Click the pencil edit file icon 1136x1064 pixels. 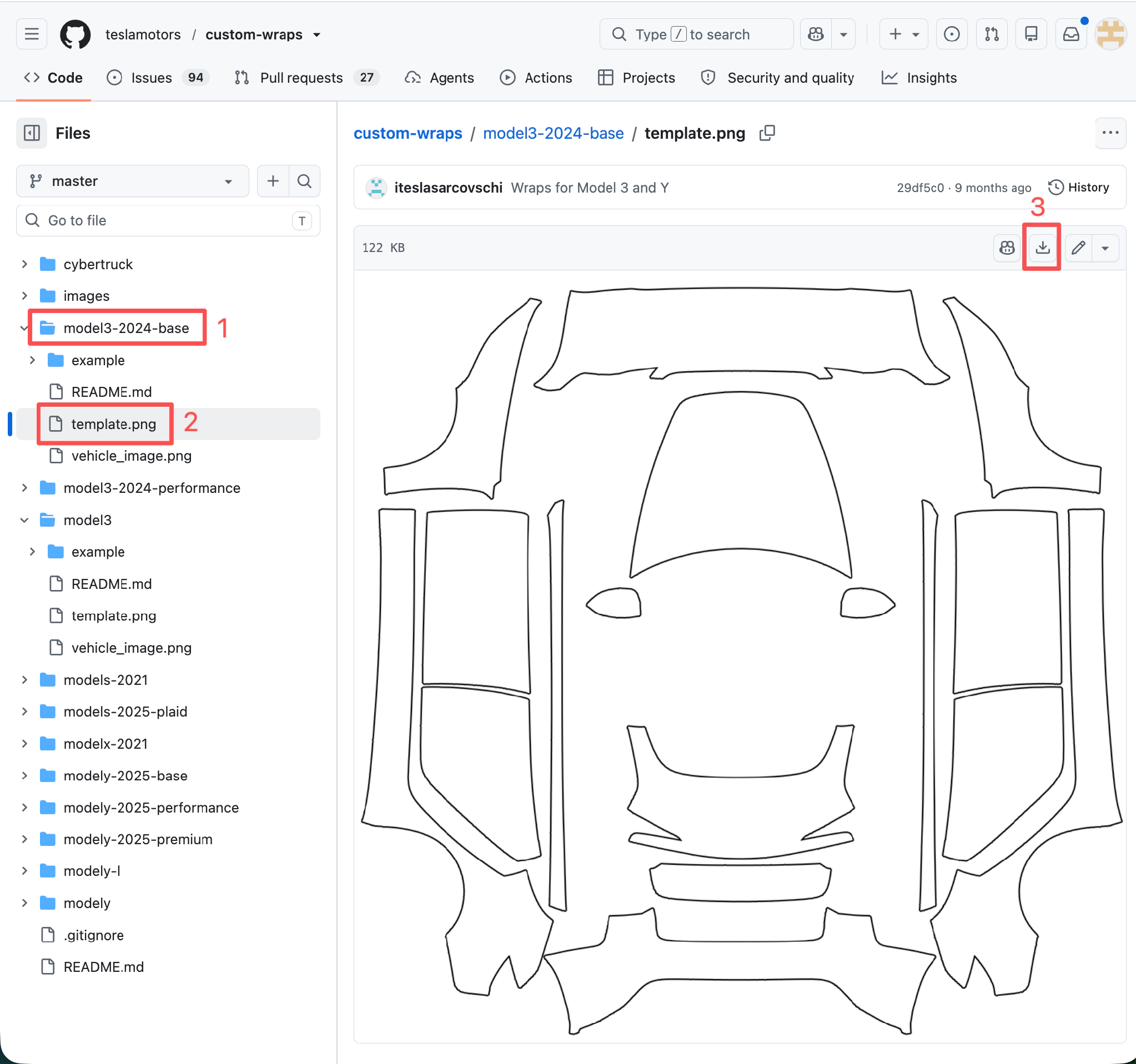click(x=1078, y=248)
